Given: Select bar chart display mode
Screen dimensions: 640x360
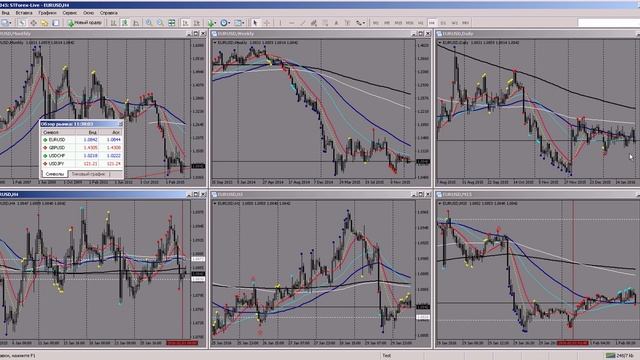Looking at the screenshot, I should pyautogui.click(x=113, y=23).
